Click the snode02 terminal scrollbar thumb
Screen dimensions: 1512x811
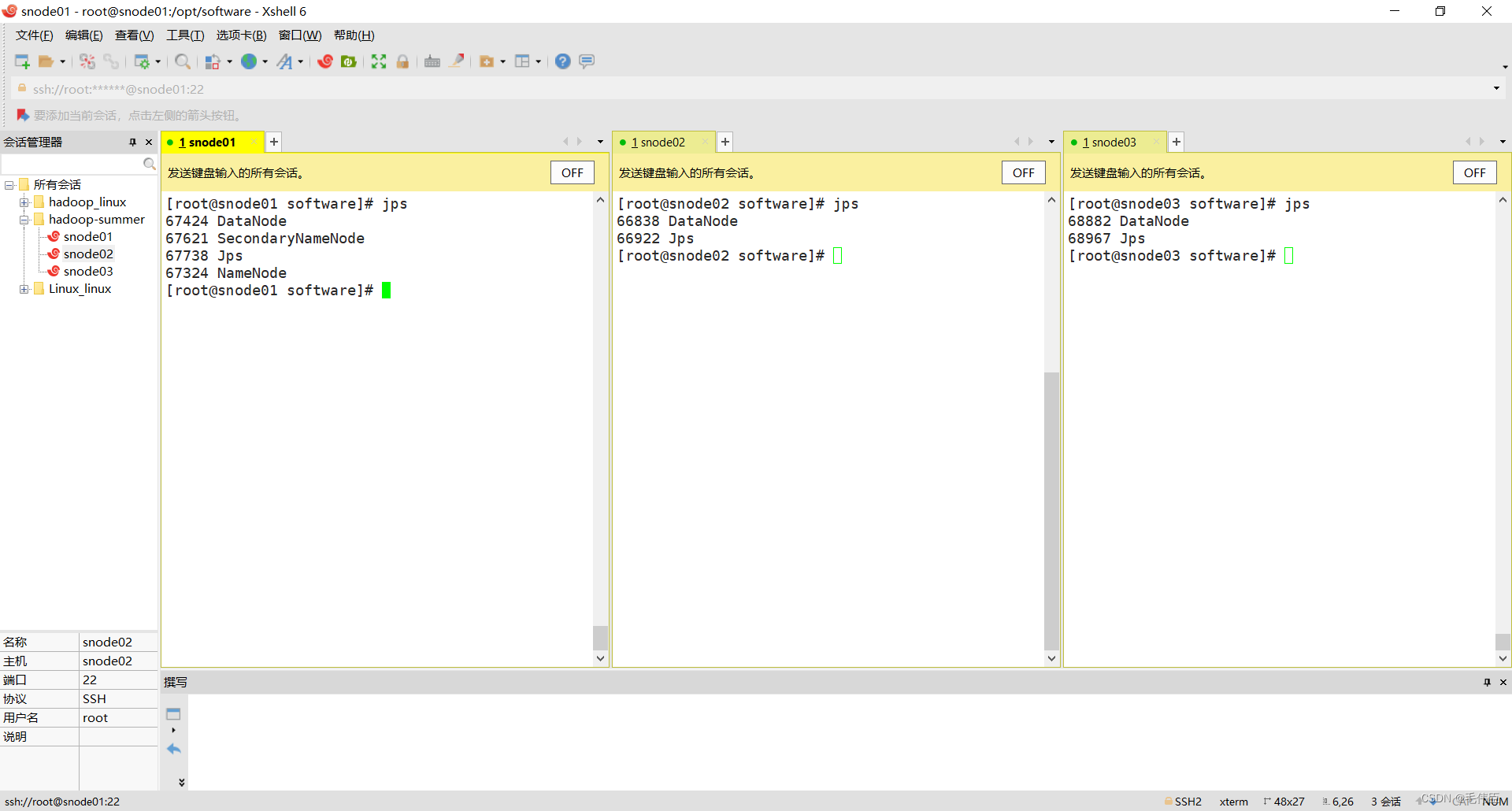click(x=1051, y=511)
